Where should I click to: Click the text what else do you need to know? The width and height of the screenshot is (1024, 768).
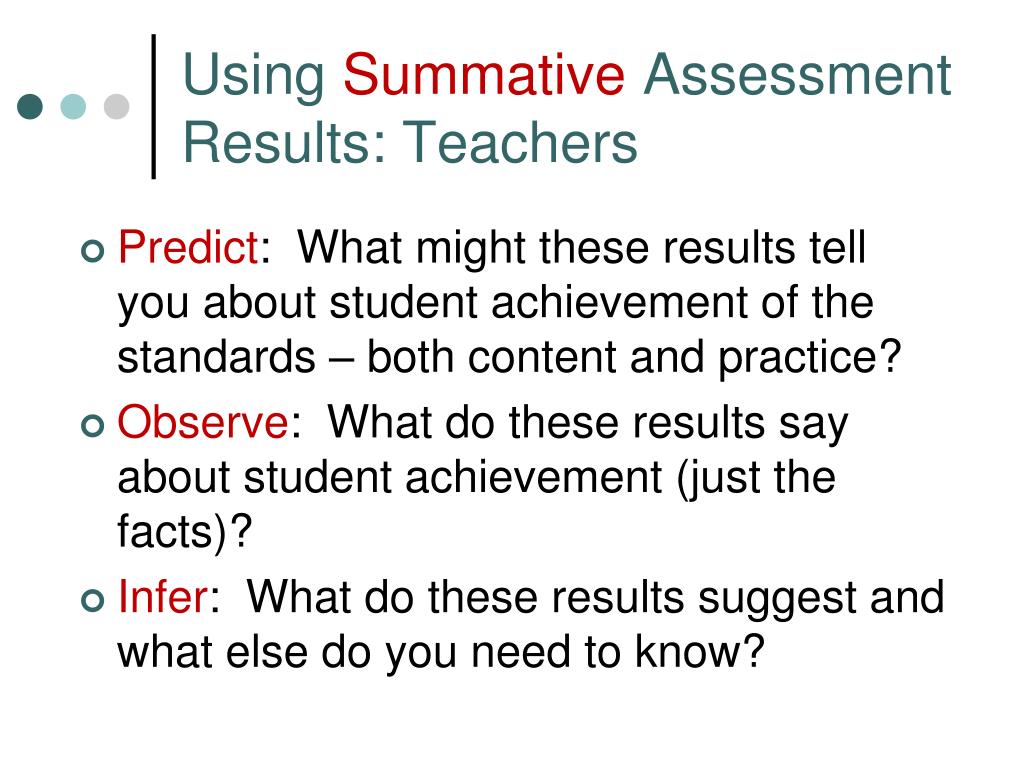(x=432, y=652)
